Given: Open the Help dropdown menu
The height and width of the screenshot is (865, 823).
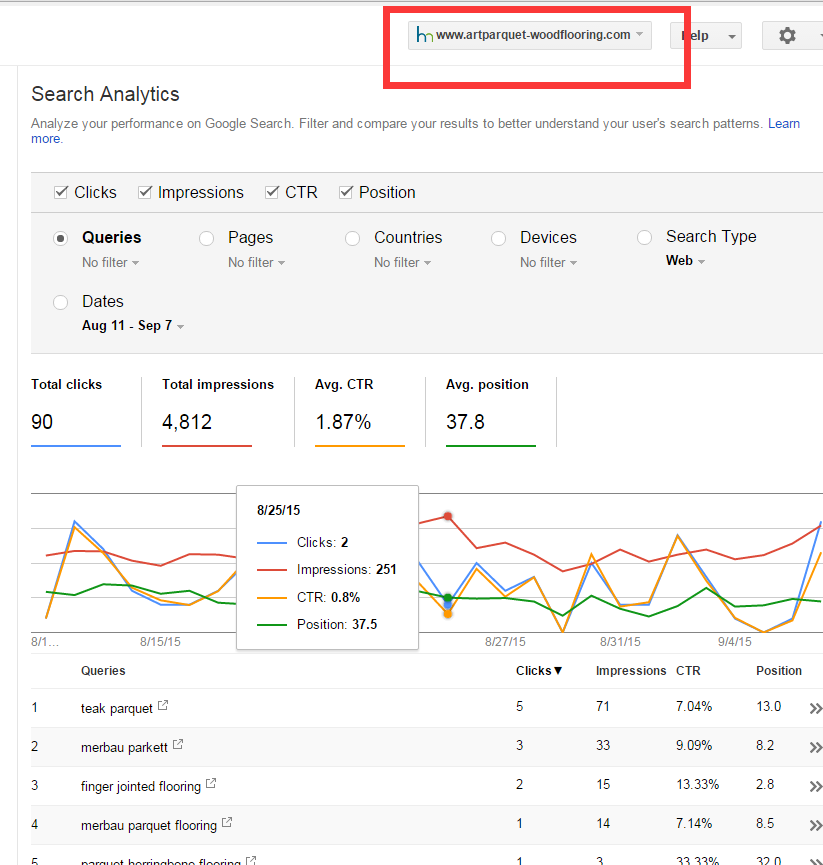Looking at the screenshot, I should (x=706, y=36).
